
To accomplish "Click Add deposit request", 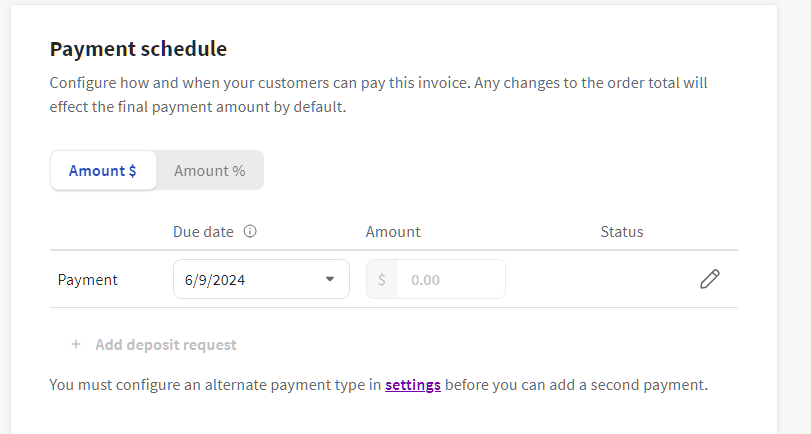I will pyautogui.click(x=166, y=345).
